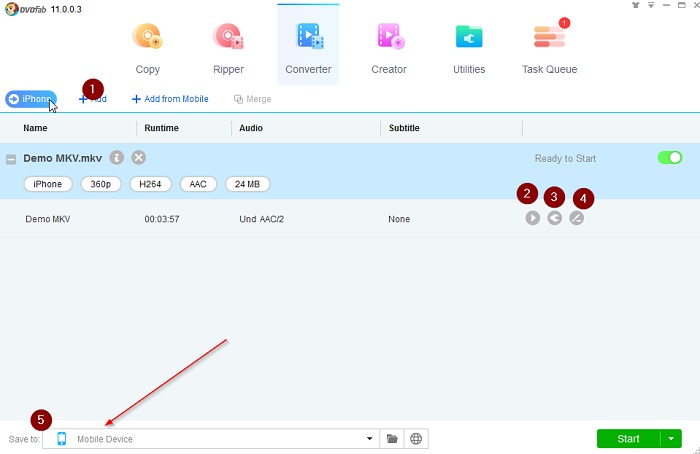Open the Ripper module
700x454 pixels.
point(228,49)
